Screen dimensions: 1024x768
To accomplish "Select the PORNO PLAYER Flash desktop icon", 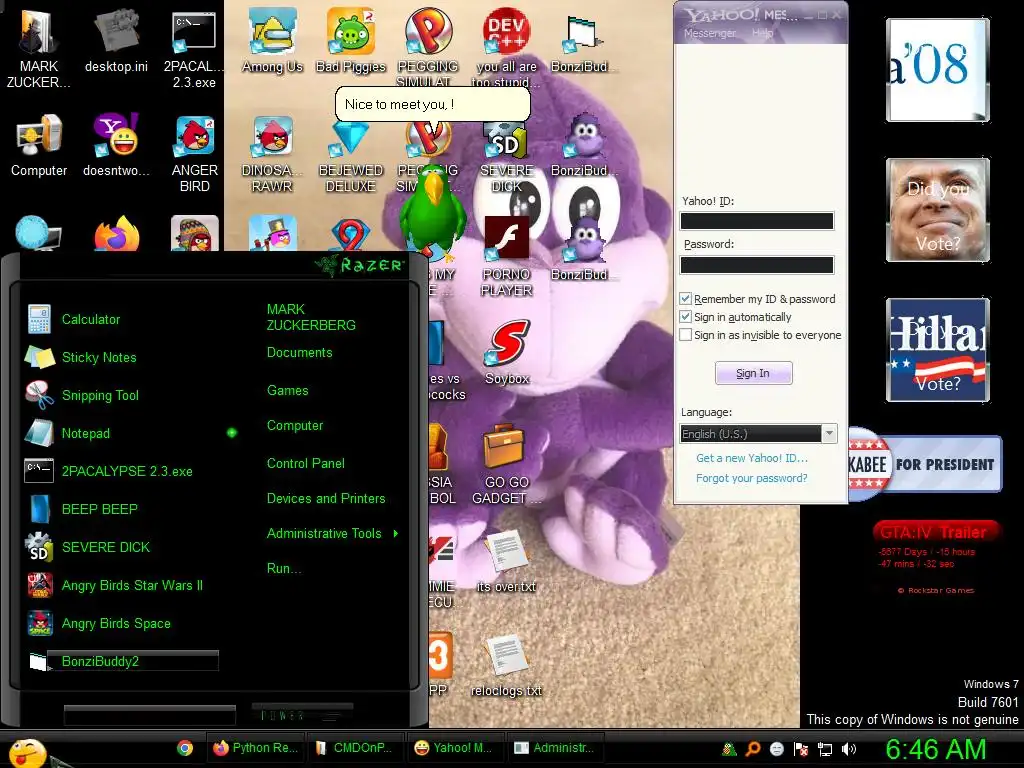I will click(506, 256).
